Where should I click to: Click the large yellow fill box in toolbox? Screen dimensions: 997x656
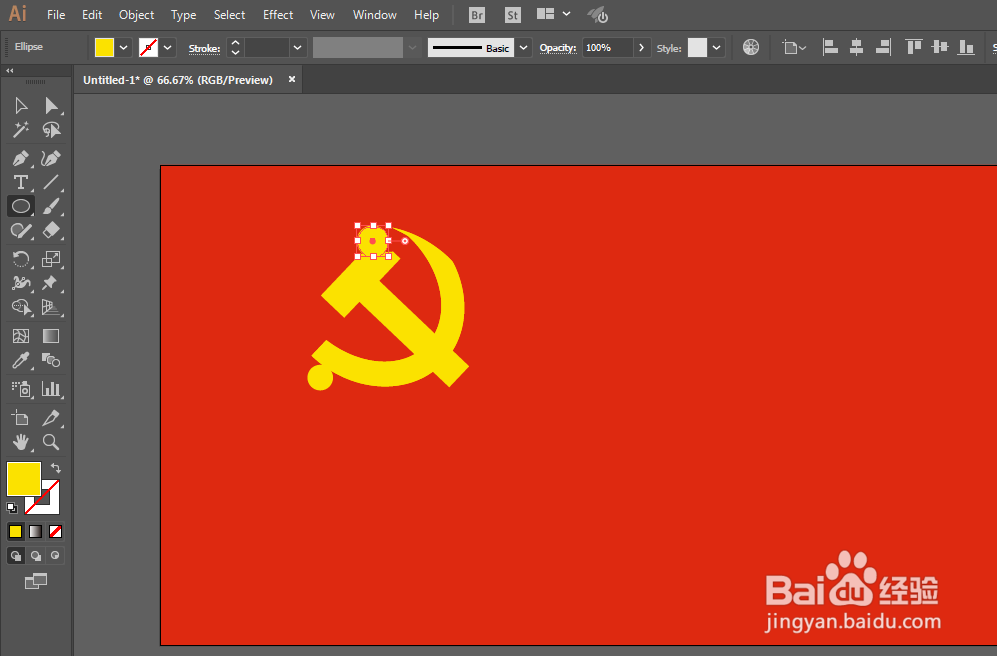click(x=24, y=479)
